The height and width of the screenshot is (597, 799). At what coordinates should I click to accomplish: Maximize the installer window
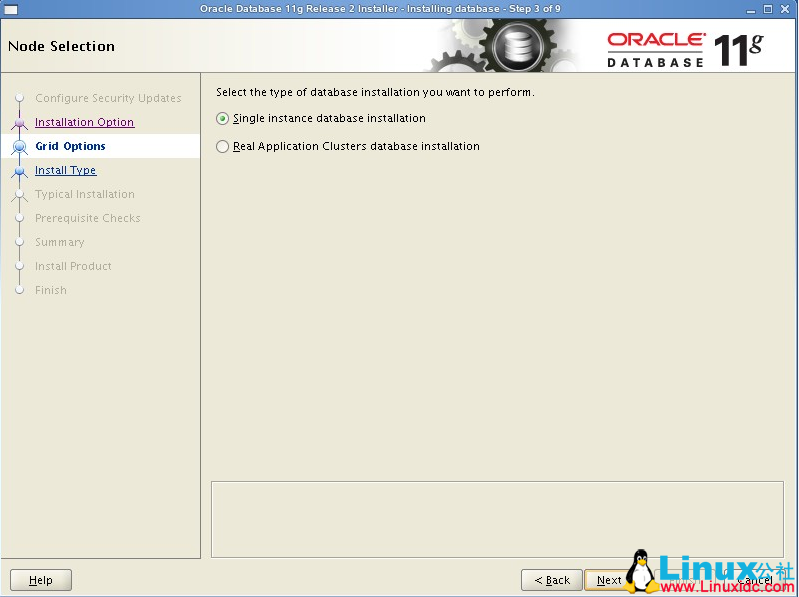767,9
